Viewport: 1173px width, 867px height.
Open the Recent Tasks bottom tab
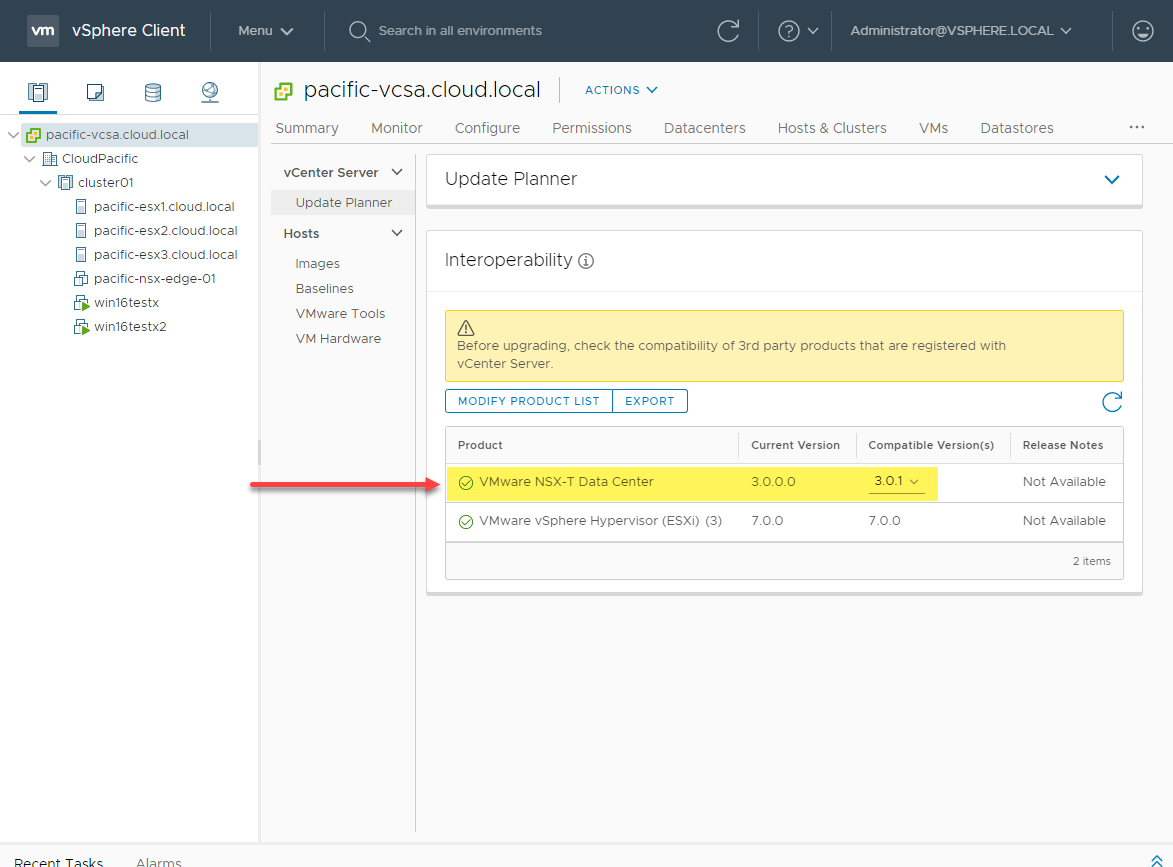(x=58, y=861)
